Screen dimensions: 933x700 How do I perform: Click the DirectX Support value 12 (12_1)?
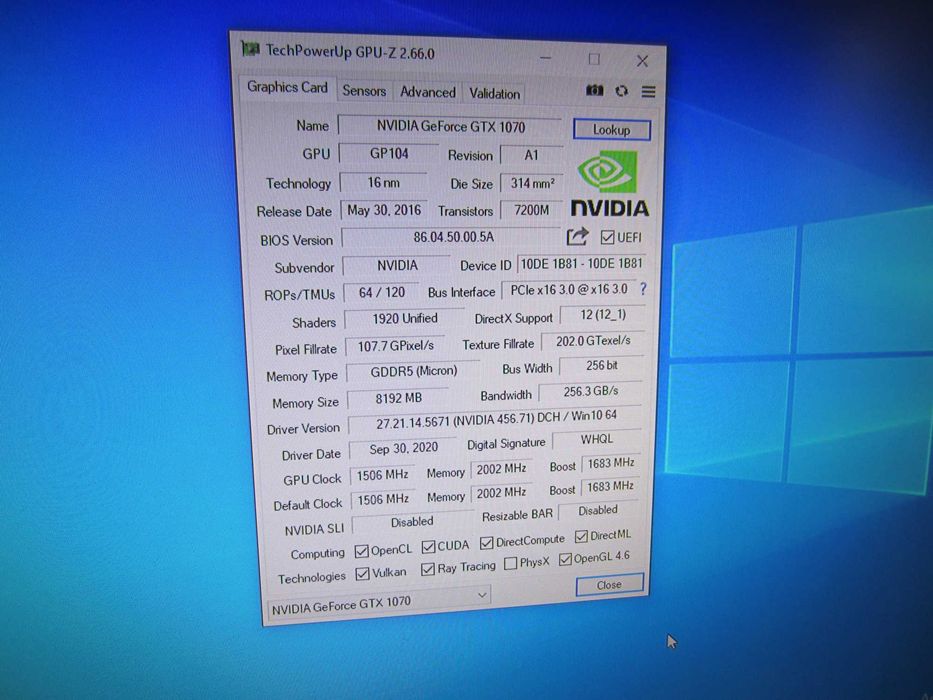tap(603, 315)
